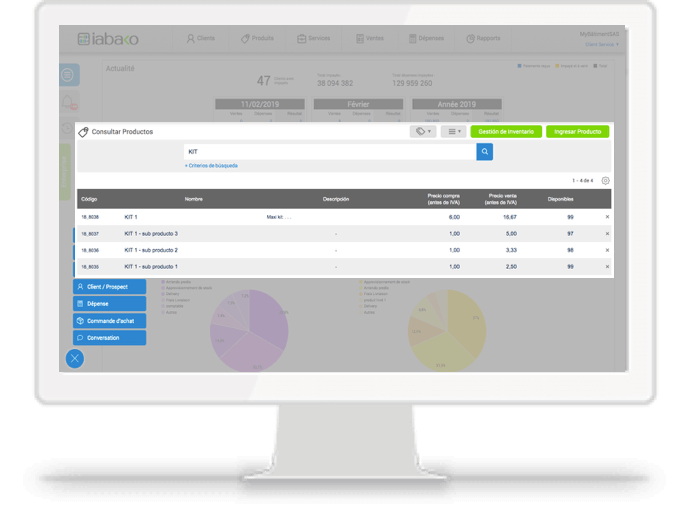Viewport: 691px width, 513px height.
Task: Delete sub producto 2 row with X
Action: (x=607, y=250)
